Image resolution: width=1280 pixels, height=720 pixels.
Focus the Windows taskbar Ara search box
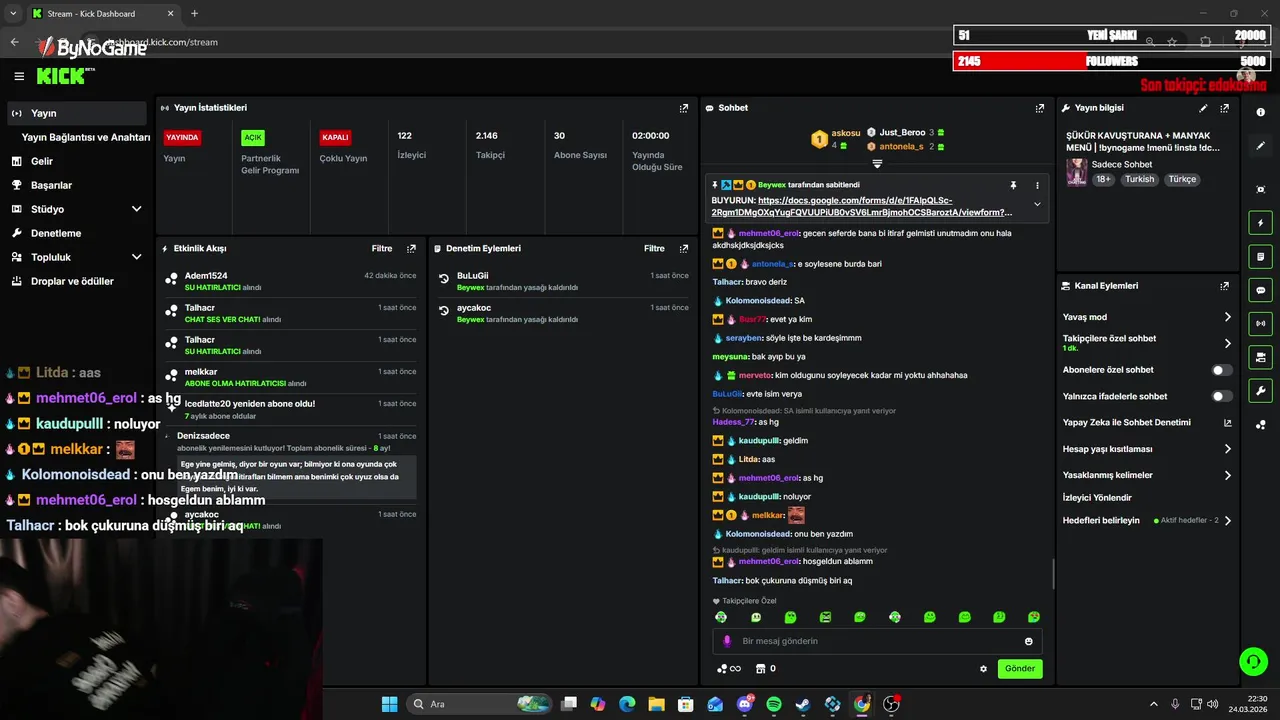point(480,704)
